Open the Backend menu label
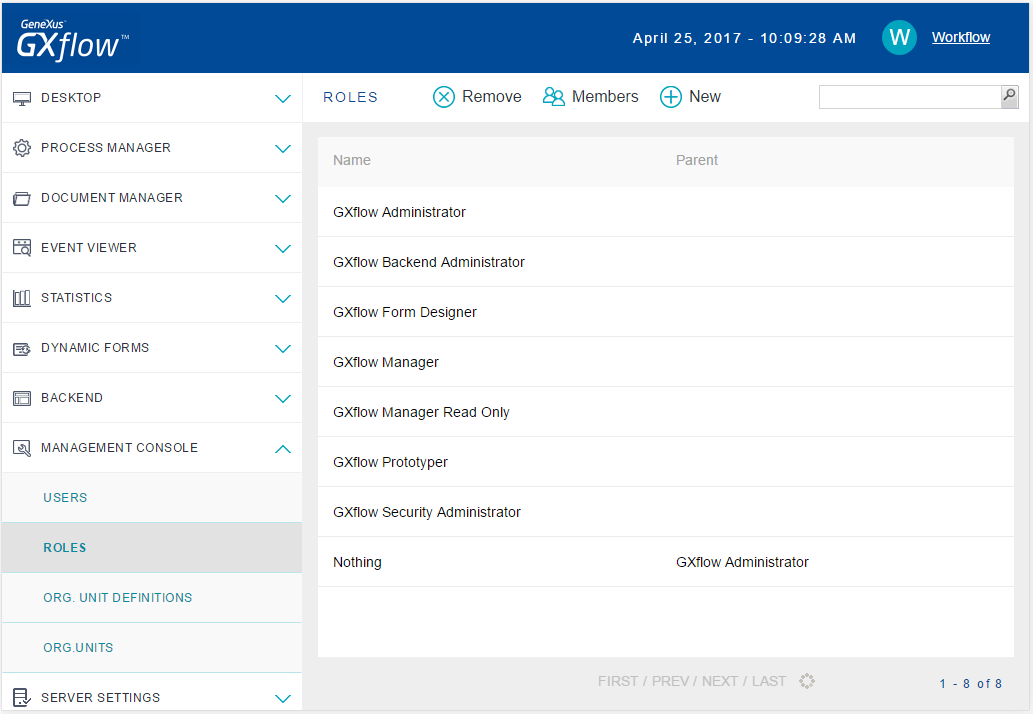This screenshot has height=714, width=1033. [x=72, y=398]
